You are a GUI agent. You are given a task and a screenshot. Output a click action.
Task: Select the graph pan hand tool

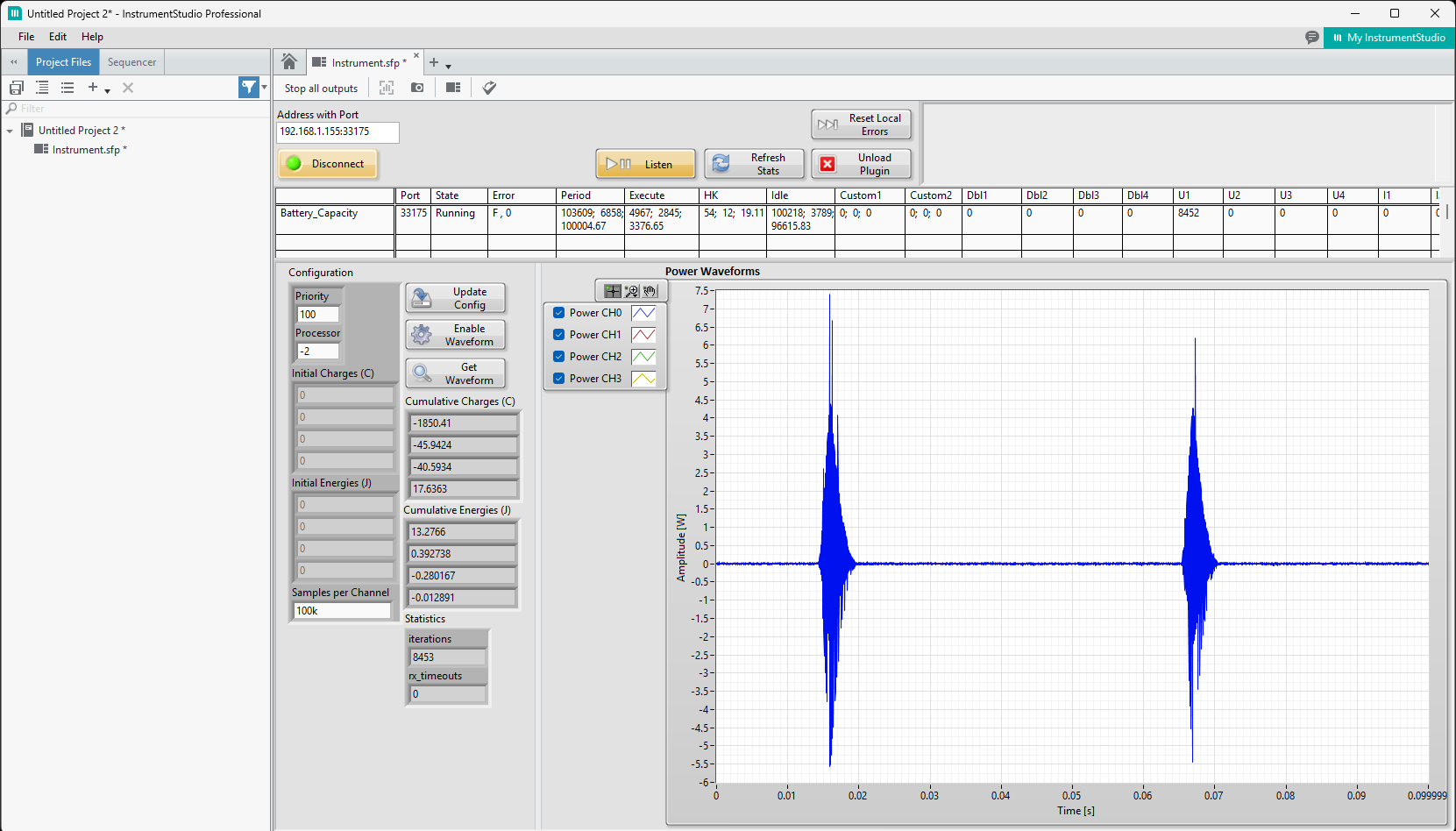pyautogui.click(x=650, y=291)
